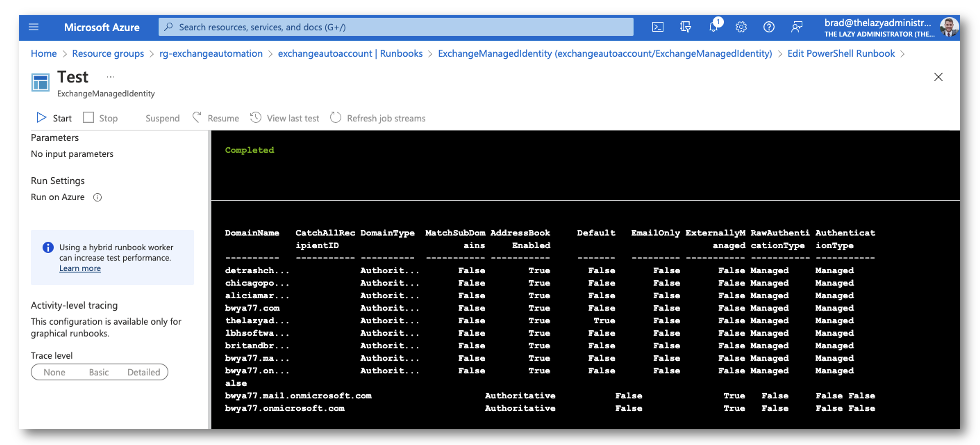Image resolution: width=980 pixels, height=445 pixels.
Task: Open the Help question mark icon
Action: pyautogui.click(x=769, y=27)
